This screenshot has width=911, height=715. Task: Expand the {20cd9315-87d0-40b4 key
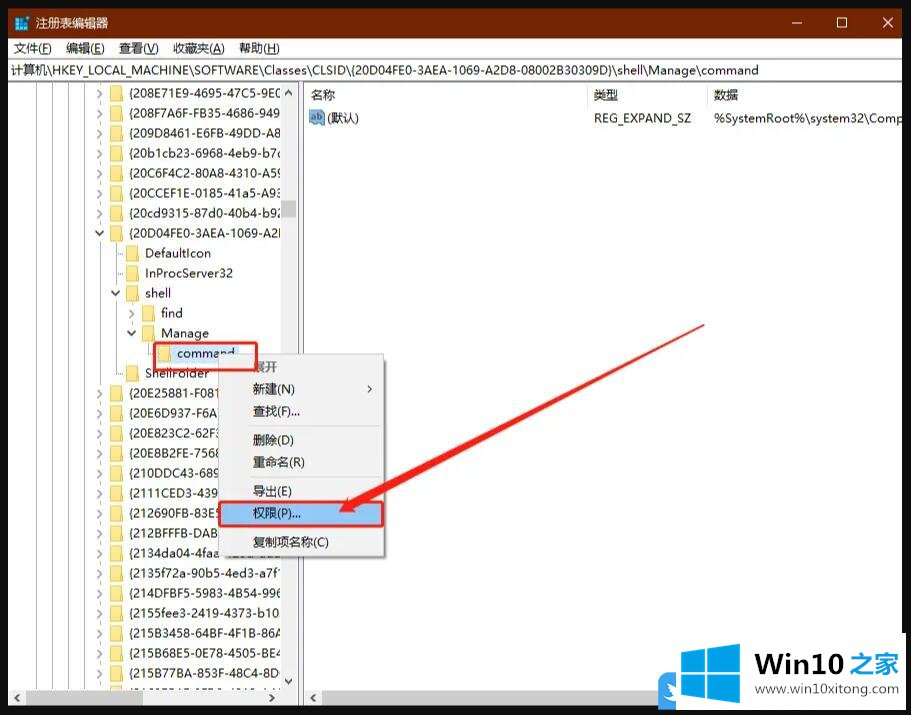pos(99,214)
